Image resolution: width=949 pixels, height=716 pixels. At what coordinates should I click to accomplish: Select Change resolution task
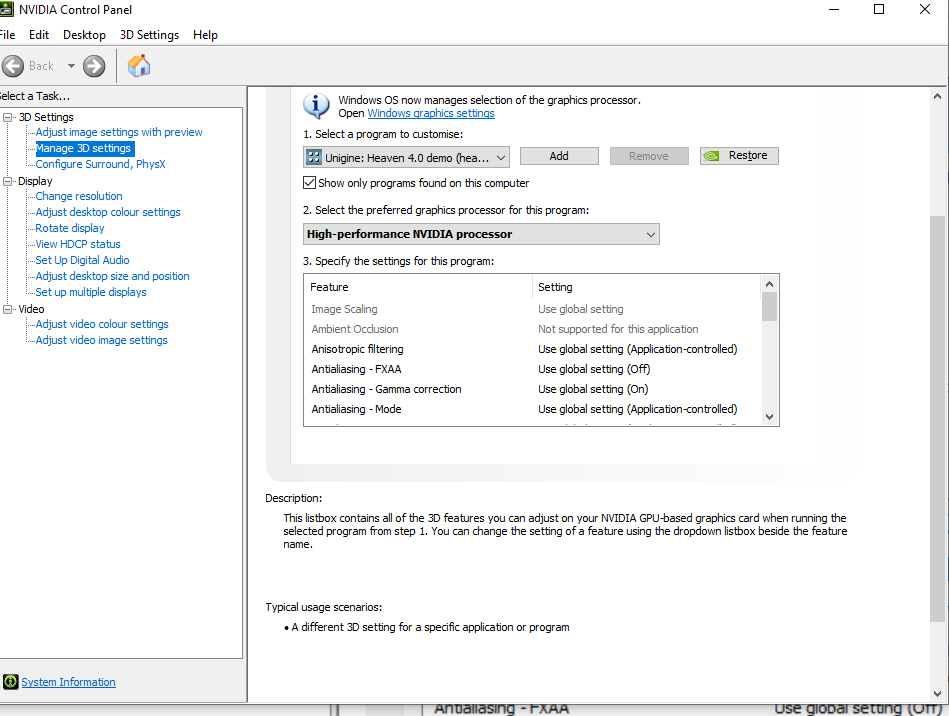pyautogui.click(x=79, y=196)
